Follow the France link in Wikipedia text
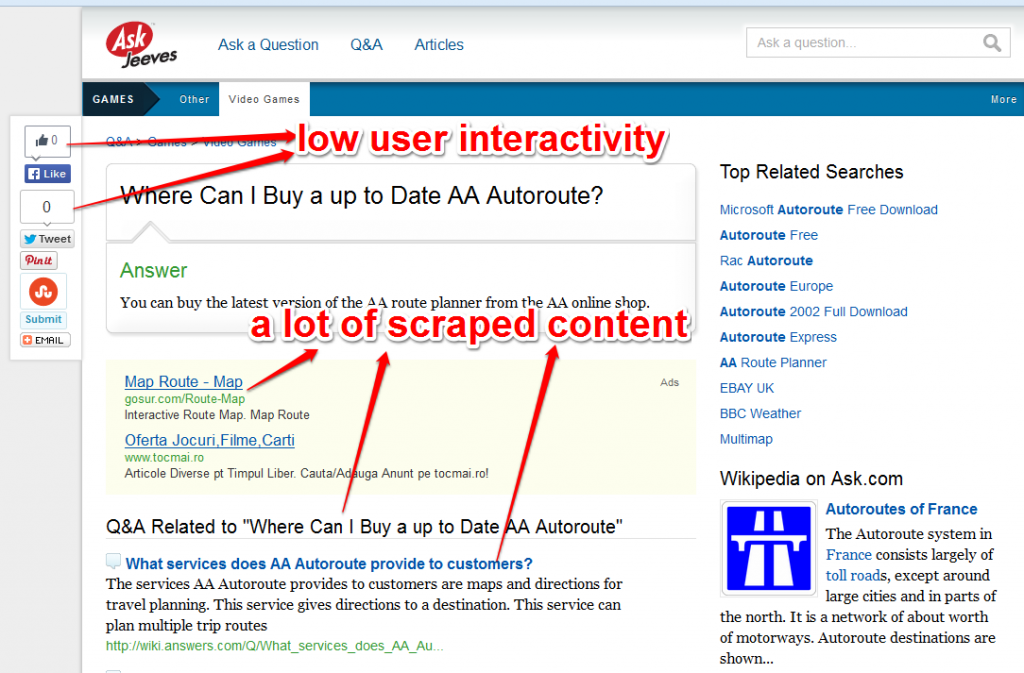The image size is (1024, 673). tap(848, 555)
